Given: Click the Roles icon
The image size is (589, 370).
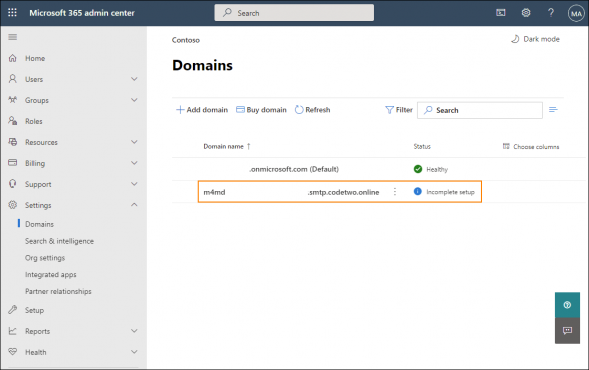Looking at the screenshot, I should pos(13,121).
